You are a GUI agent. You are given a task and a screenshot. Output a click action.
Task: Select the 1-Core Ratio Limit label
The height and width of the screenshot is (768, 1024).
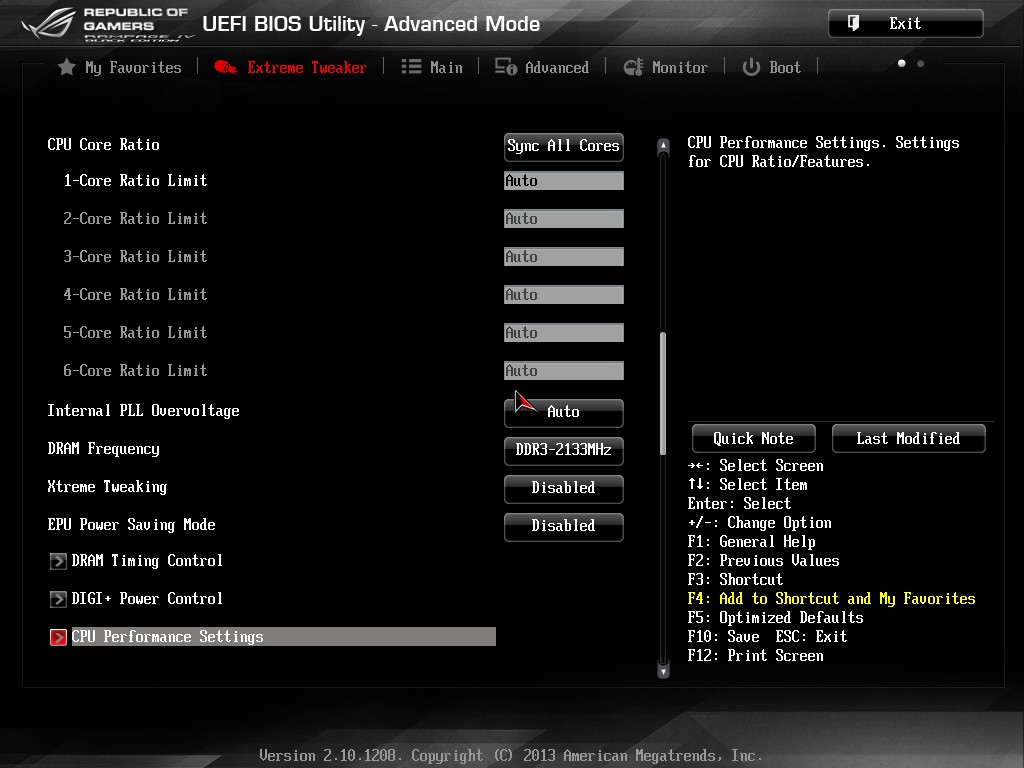(x=135, y=181)
